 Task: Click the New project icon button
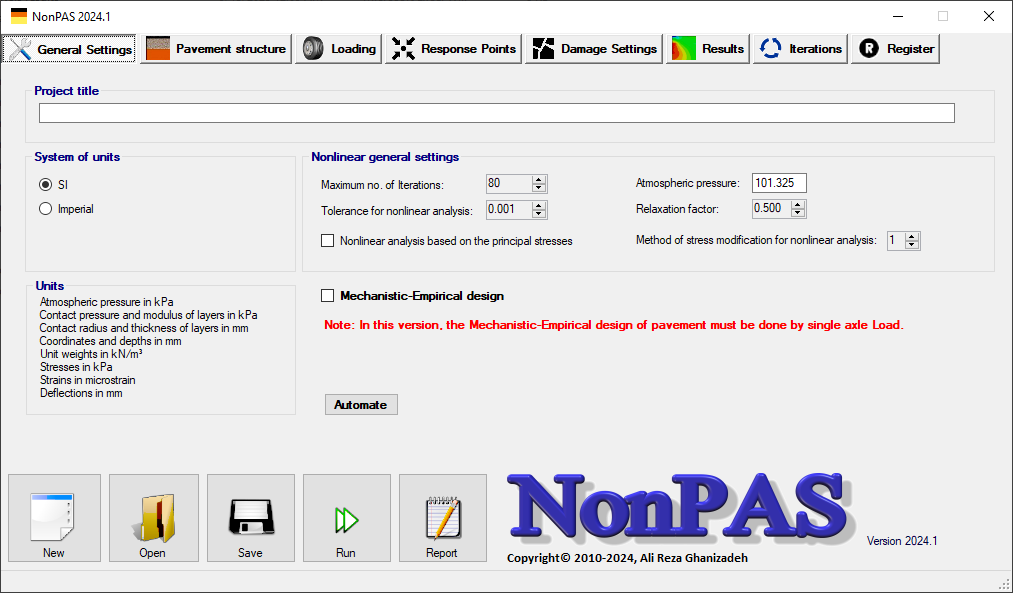click(x=54, y=517)
